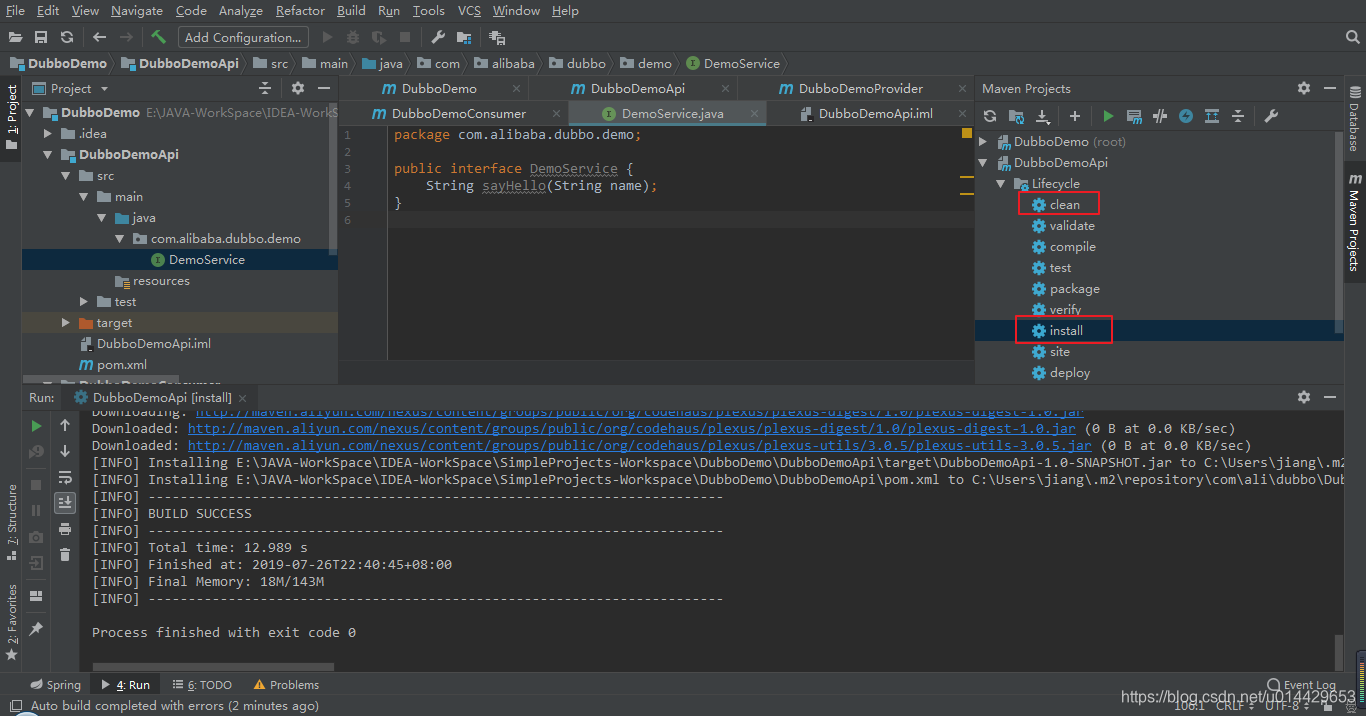
Task: Clear Run console with trash icon
Action: [65, 554]
